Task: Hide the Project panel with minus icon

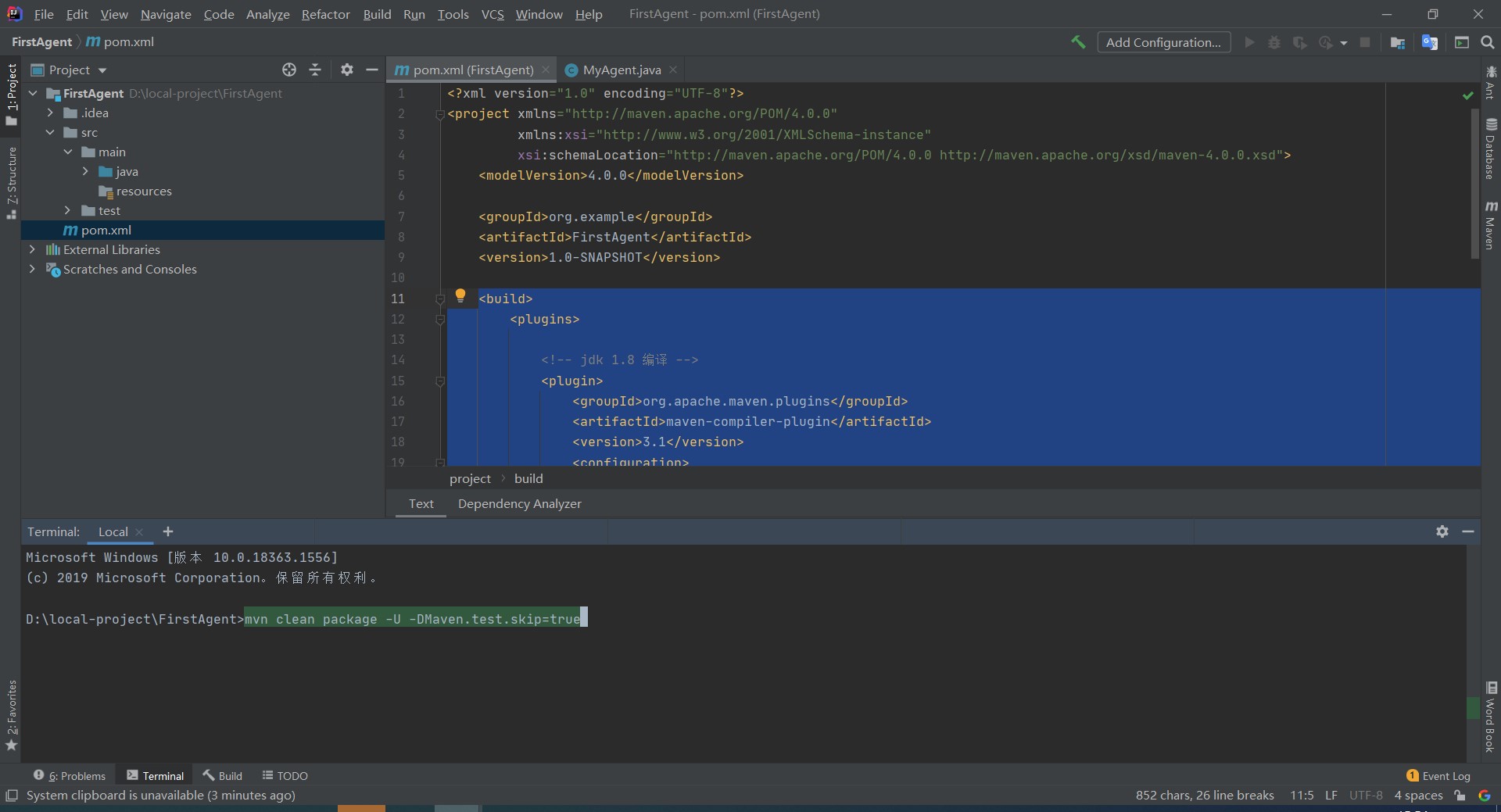Action: 372,70
